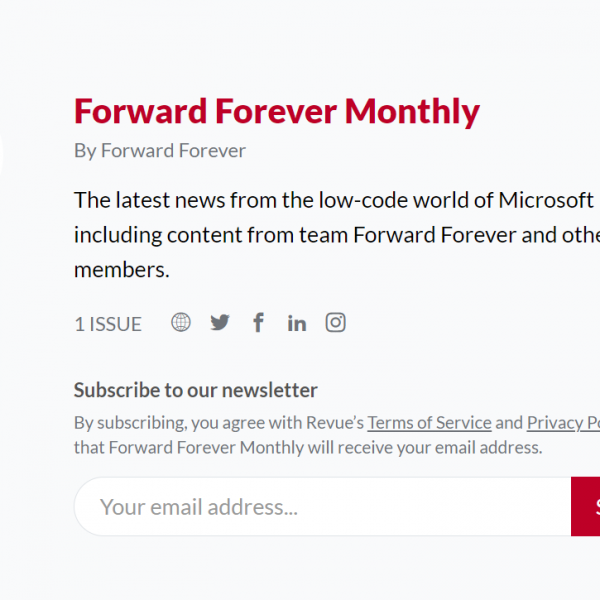Open the Facebook page icon
600x600 pixels.
(258, 322)
